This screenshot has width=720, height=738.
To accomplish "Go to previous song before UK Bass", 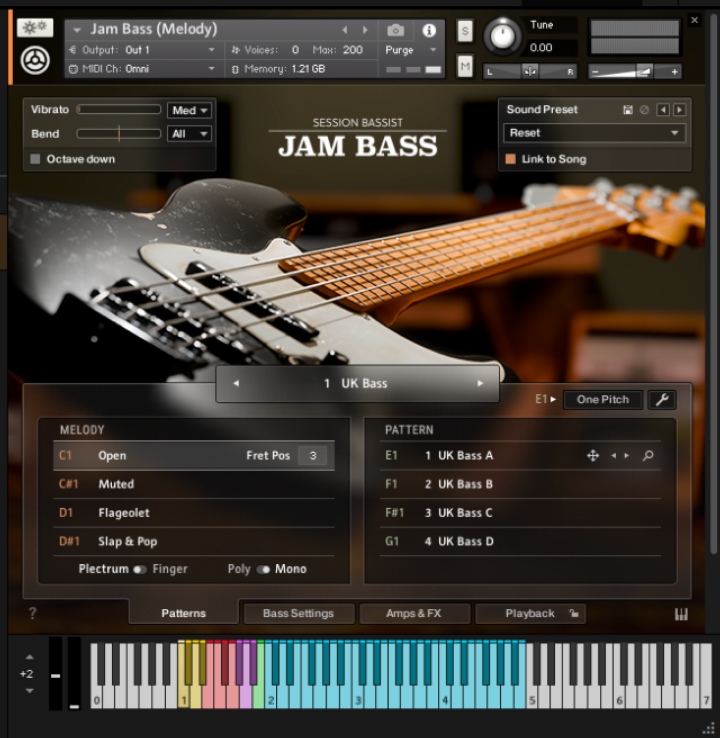I will 236,384.
